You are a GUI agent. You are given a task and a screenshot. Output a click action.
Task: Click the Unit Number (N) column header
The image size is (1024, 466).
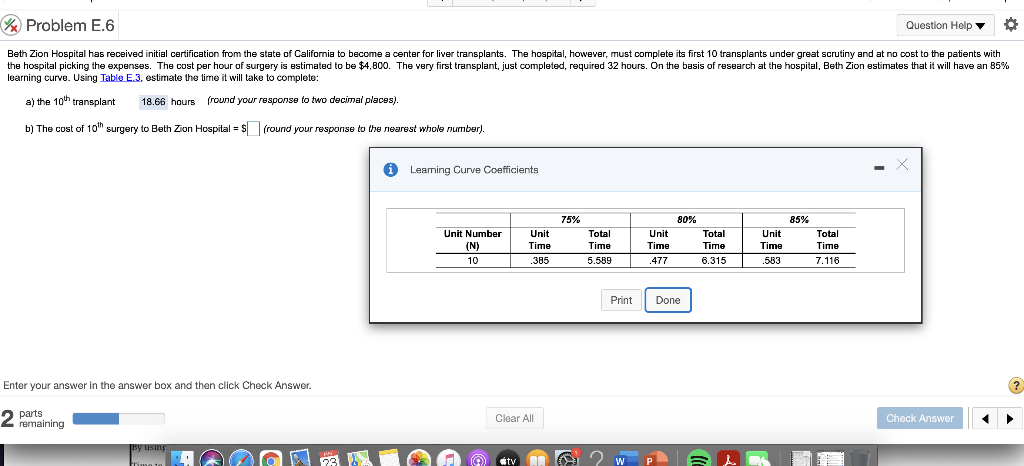pyautogui.click(x=473, y=240)
